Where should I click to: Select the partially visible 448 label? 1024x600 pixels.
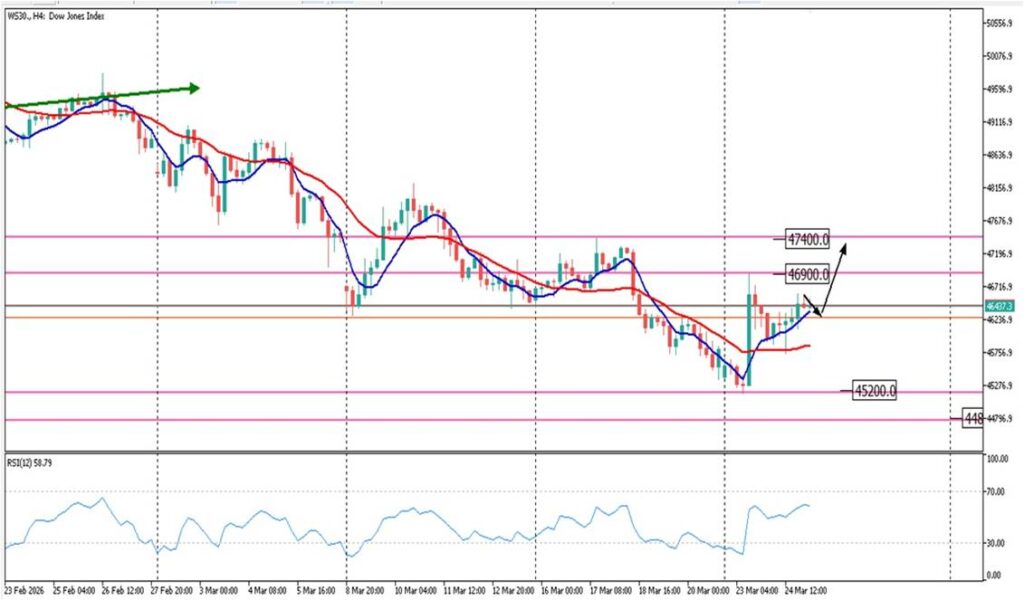click(972, 418)
